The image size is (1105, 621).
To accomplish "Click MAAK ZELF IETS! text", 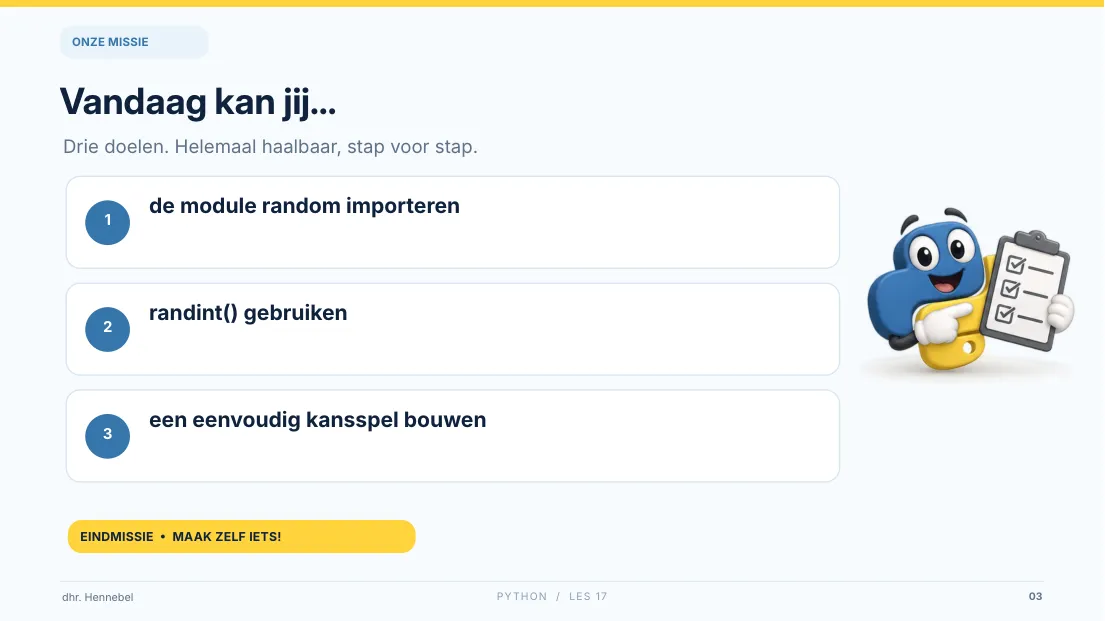I will [x=227, y=536].
